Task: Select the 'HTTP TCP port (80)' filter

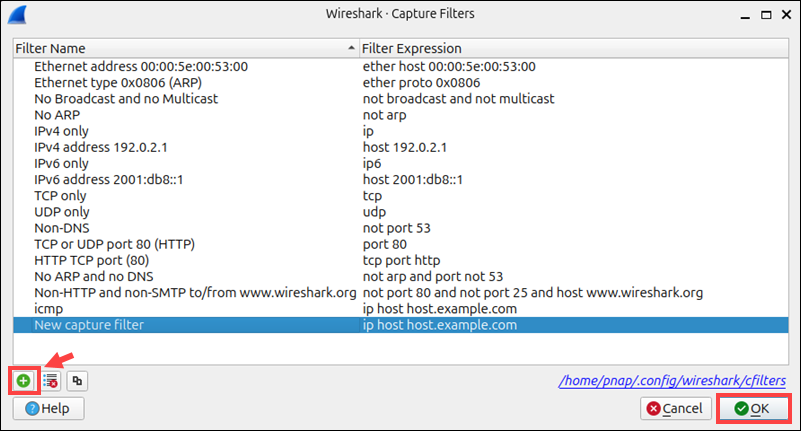Action: click(91, 260)
